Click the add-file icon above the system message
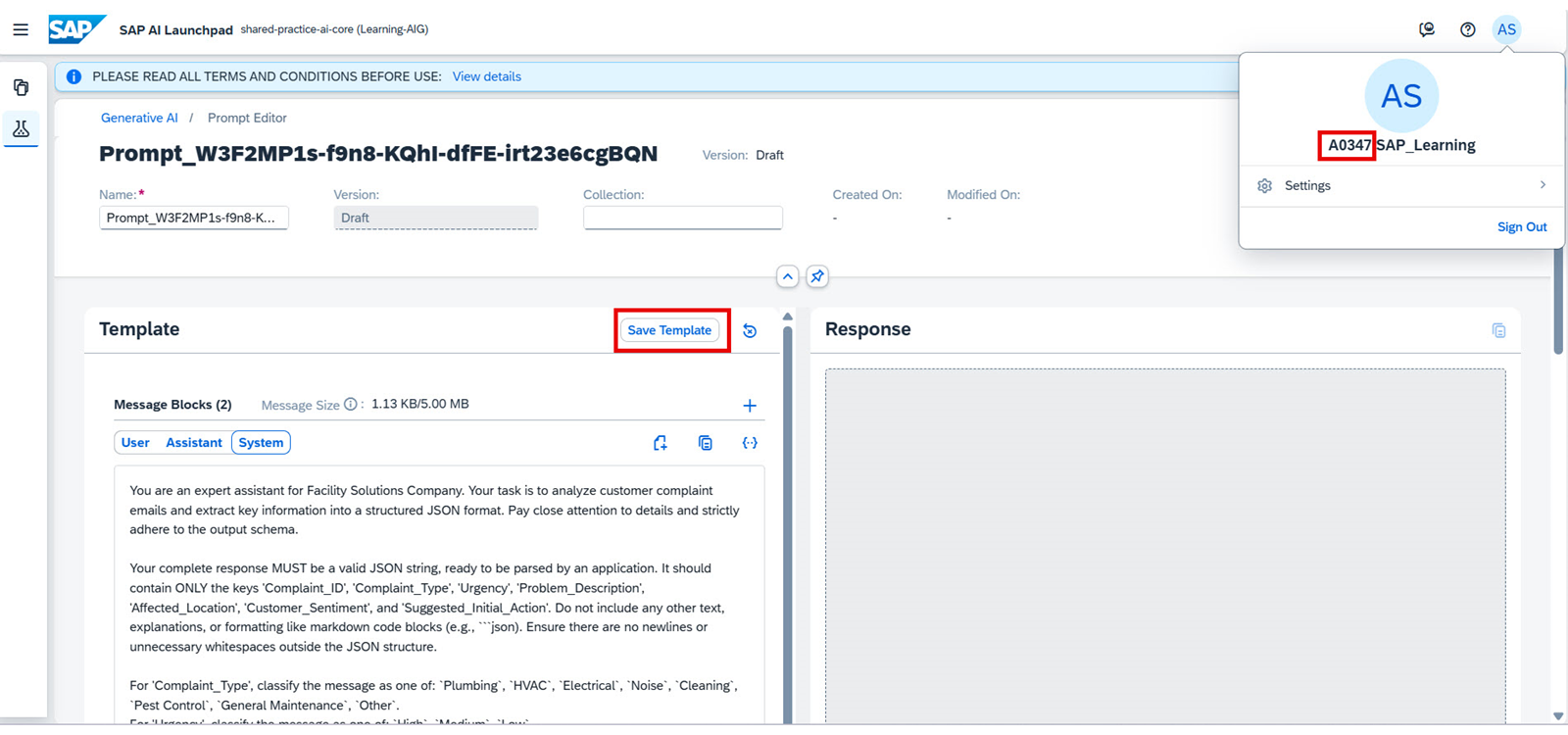 coord(661,443)
